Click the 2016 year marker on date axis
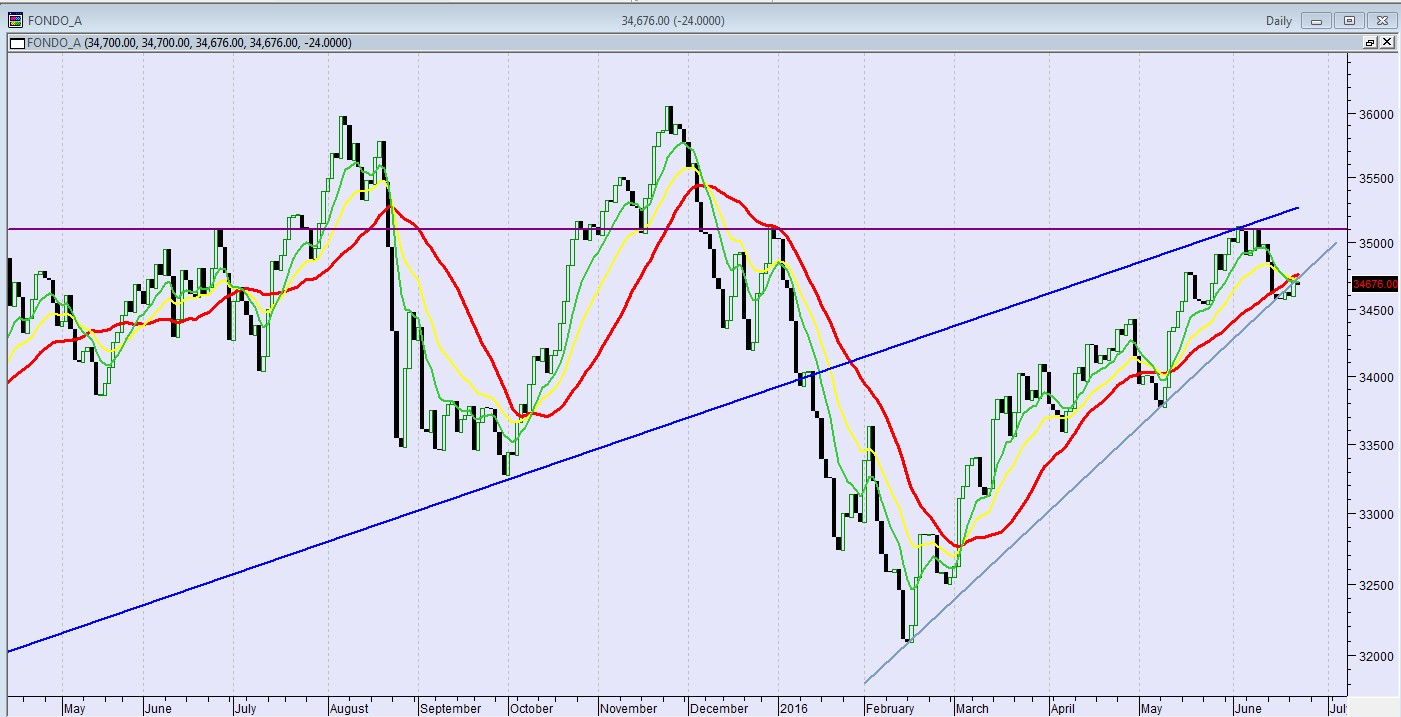The image size is (1401, 717). pos(793,708)
